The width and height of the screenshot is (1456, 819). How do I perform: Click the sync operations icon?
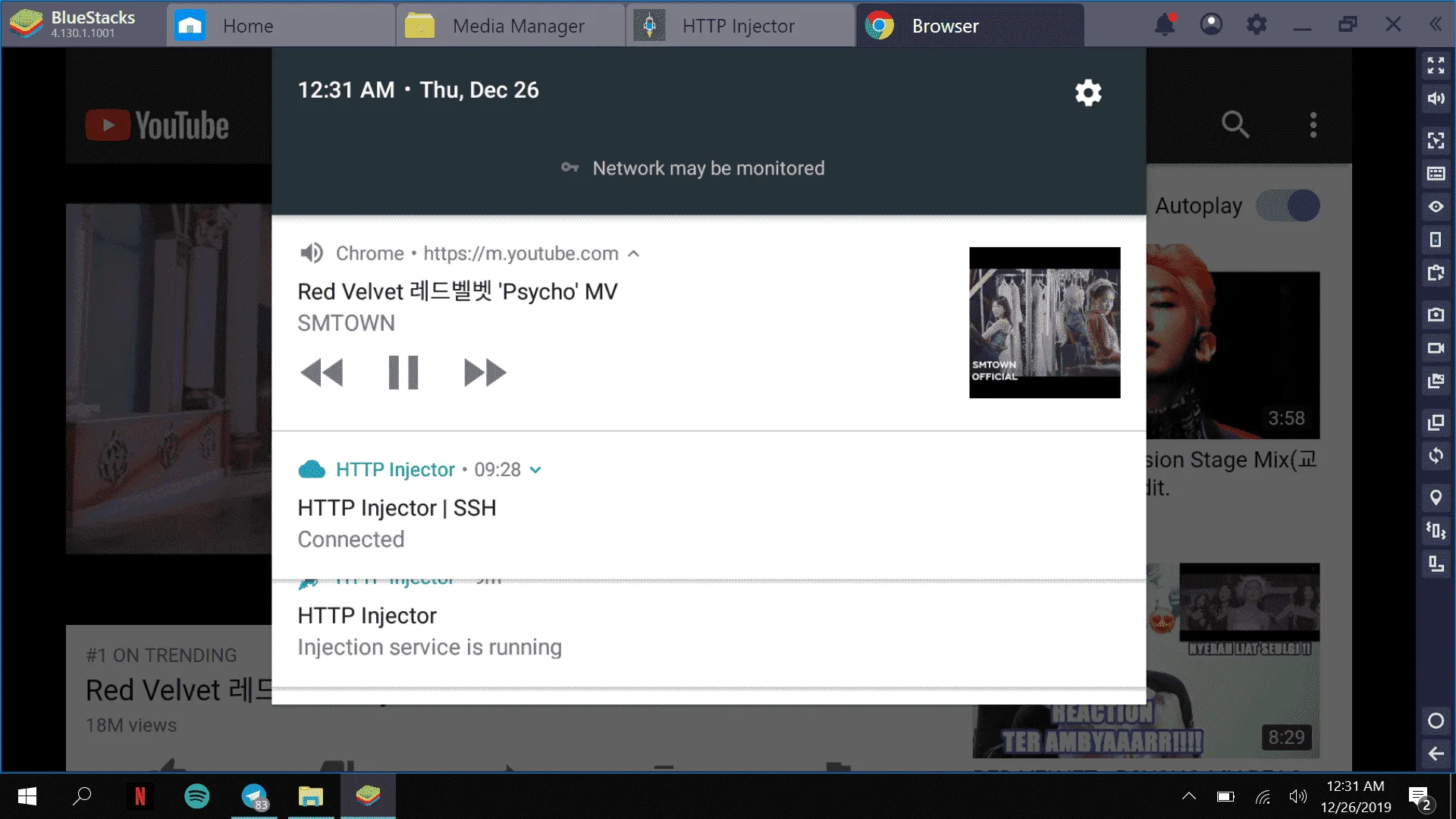(1436, 456)
